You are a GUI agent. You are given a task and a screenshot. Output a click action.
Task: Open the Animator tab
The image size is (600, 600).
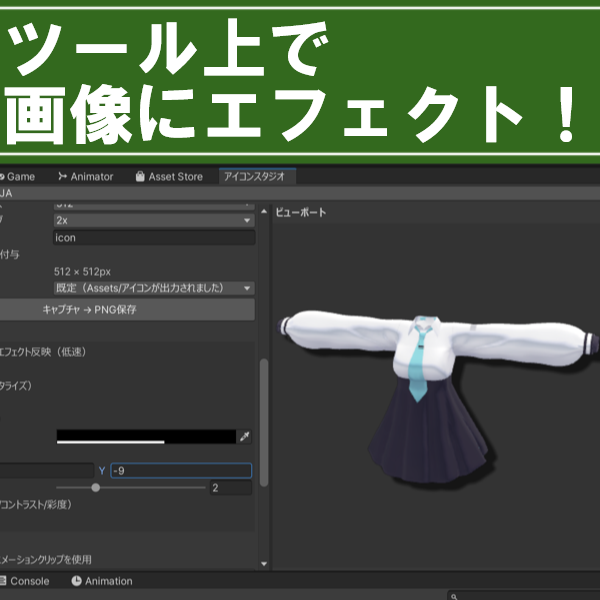(x=85, y=177)
